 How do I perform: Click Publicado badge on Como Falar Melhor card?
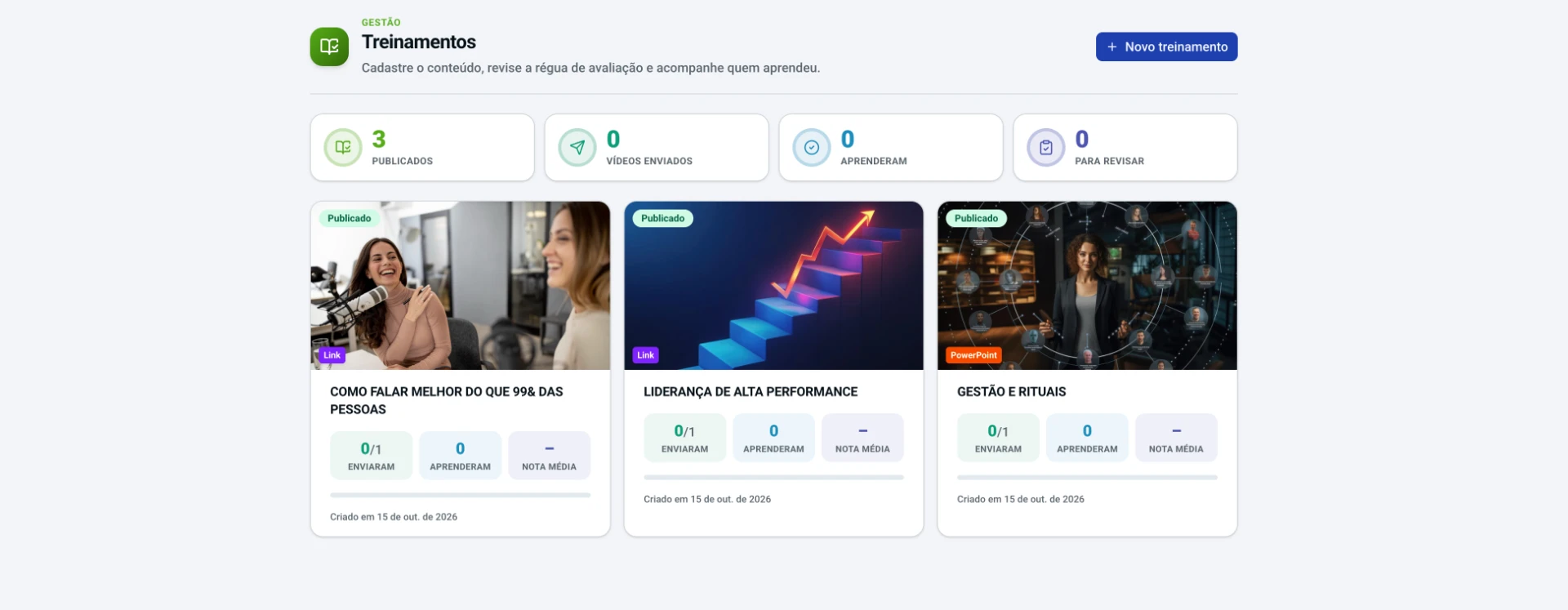[x=349, y=218]
